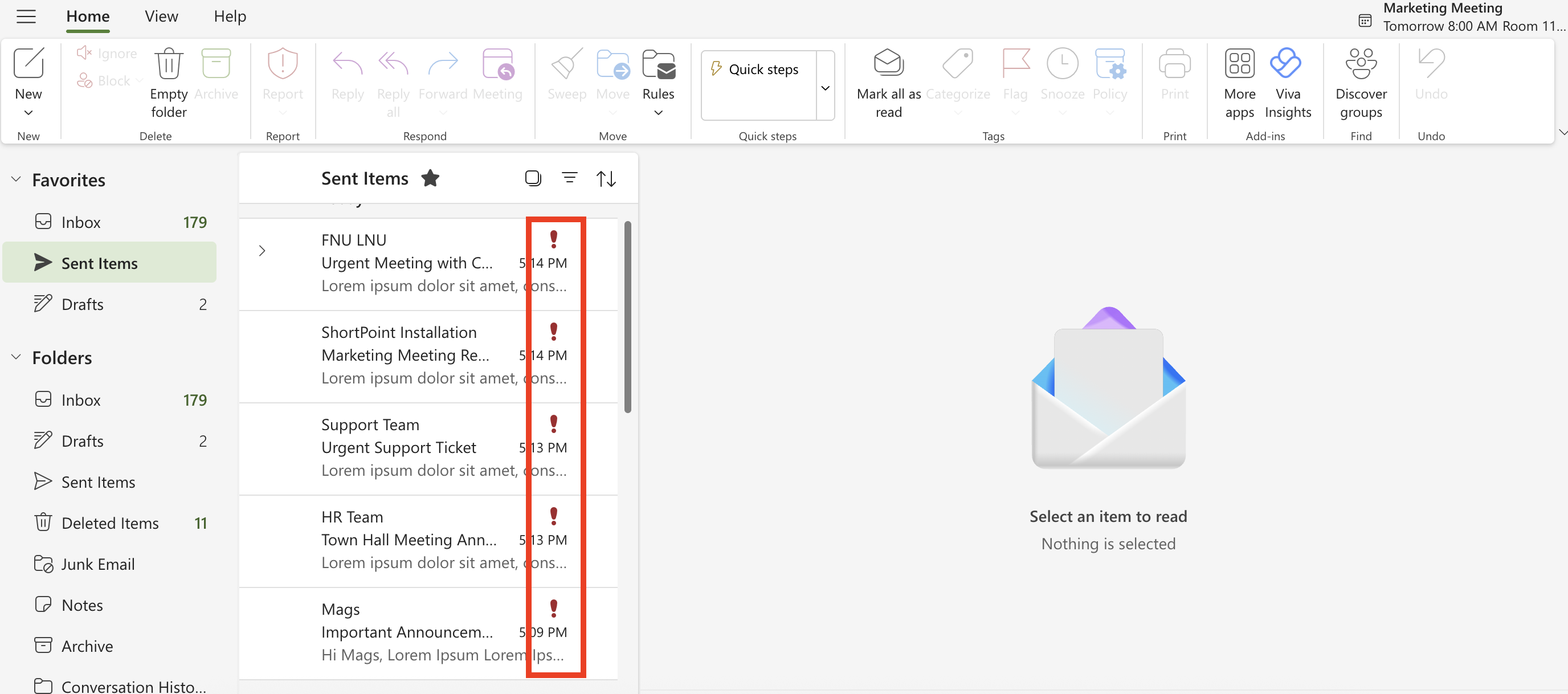Toggle the hamburger navigation pane button
This screenshot has height=694, width=1568.
point(26,17)
